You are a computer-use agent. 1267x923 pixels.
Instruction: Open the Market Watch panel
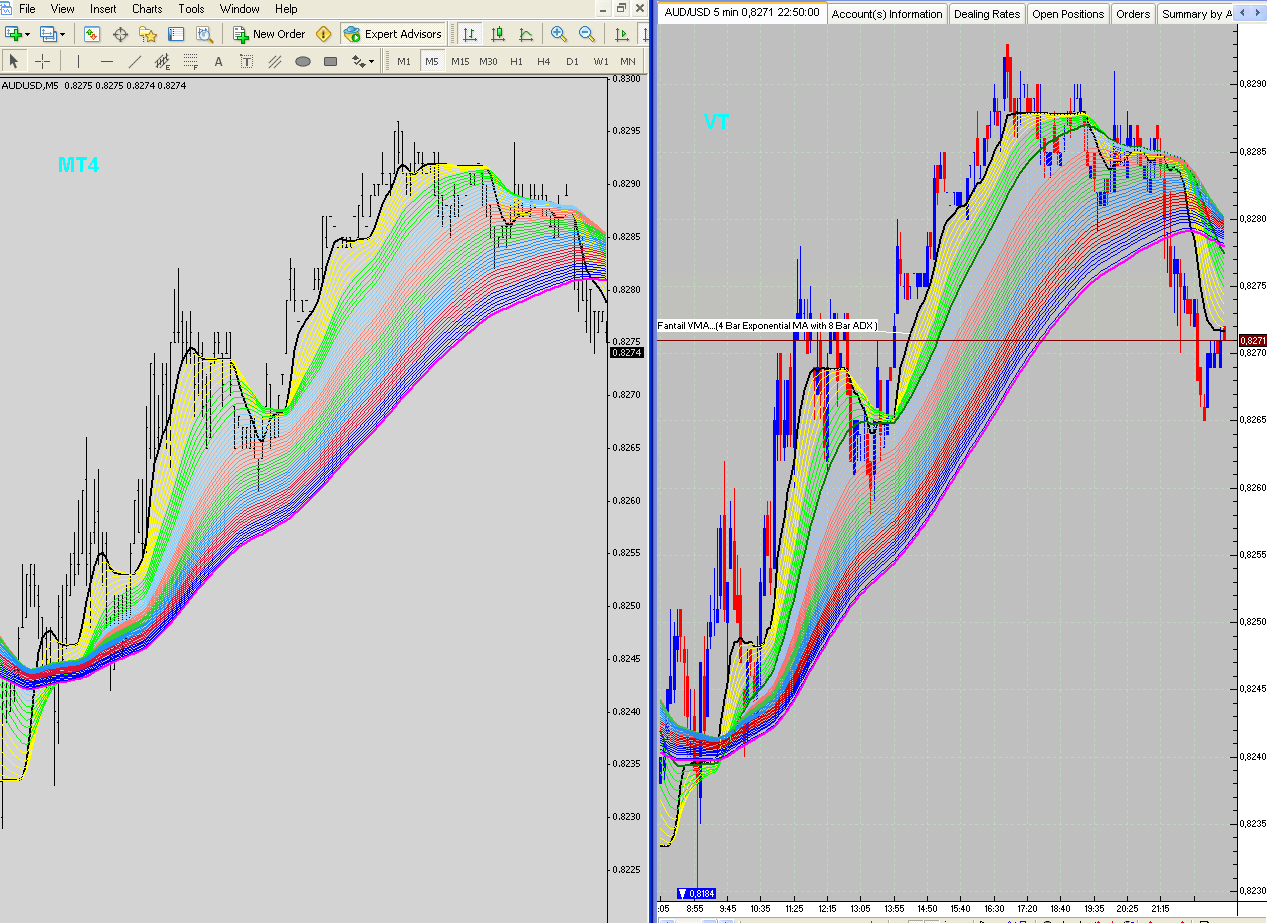point(92,34)
